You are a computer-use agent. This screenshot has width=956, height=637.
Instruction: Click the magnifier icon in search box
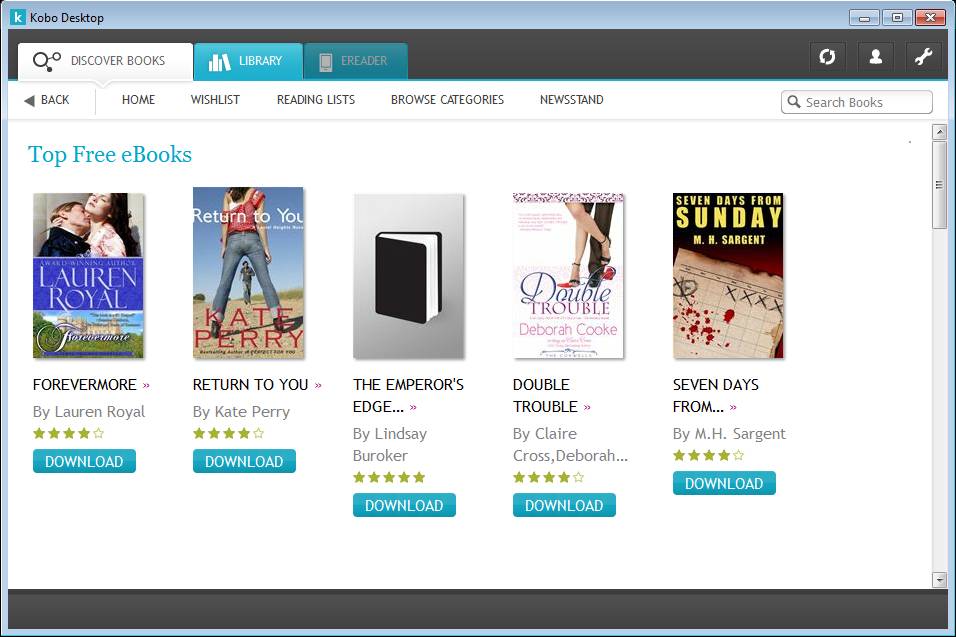(793, 102)
